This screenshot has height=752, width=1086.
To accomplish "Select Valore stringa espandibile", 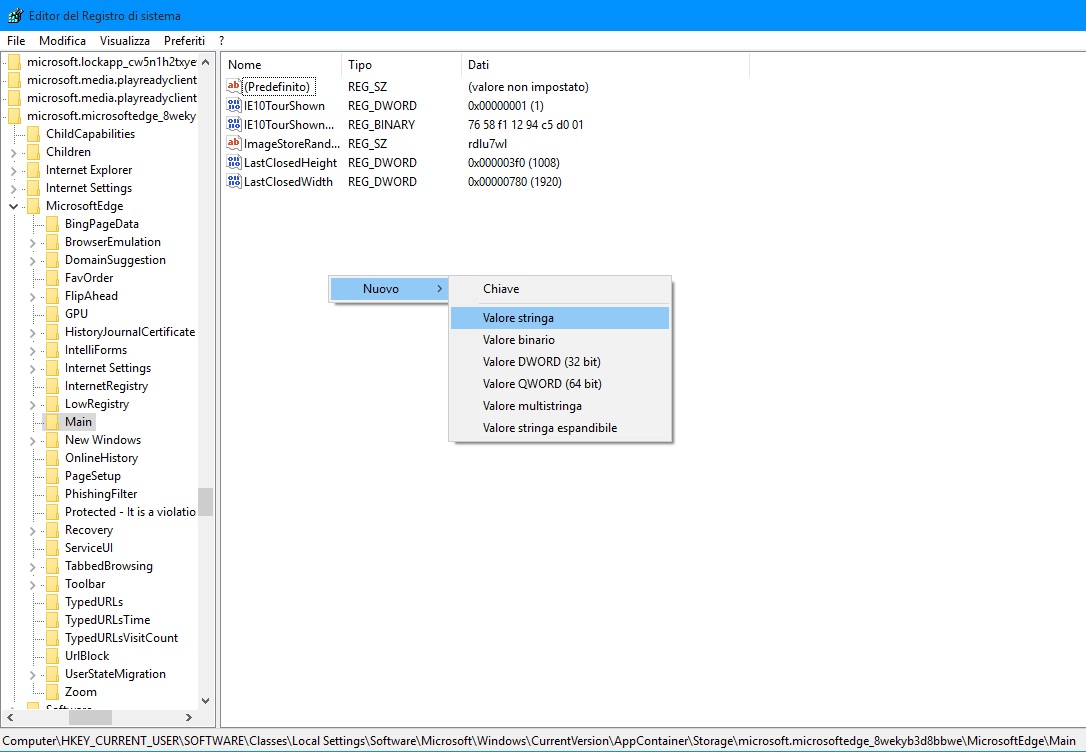I will pyautogui.click(x=560, y=428).
